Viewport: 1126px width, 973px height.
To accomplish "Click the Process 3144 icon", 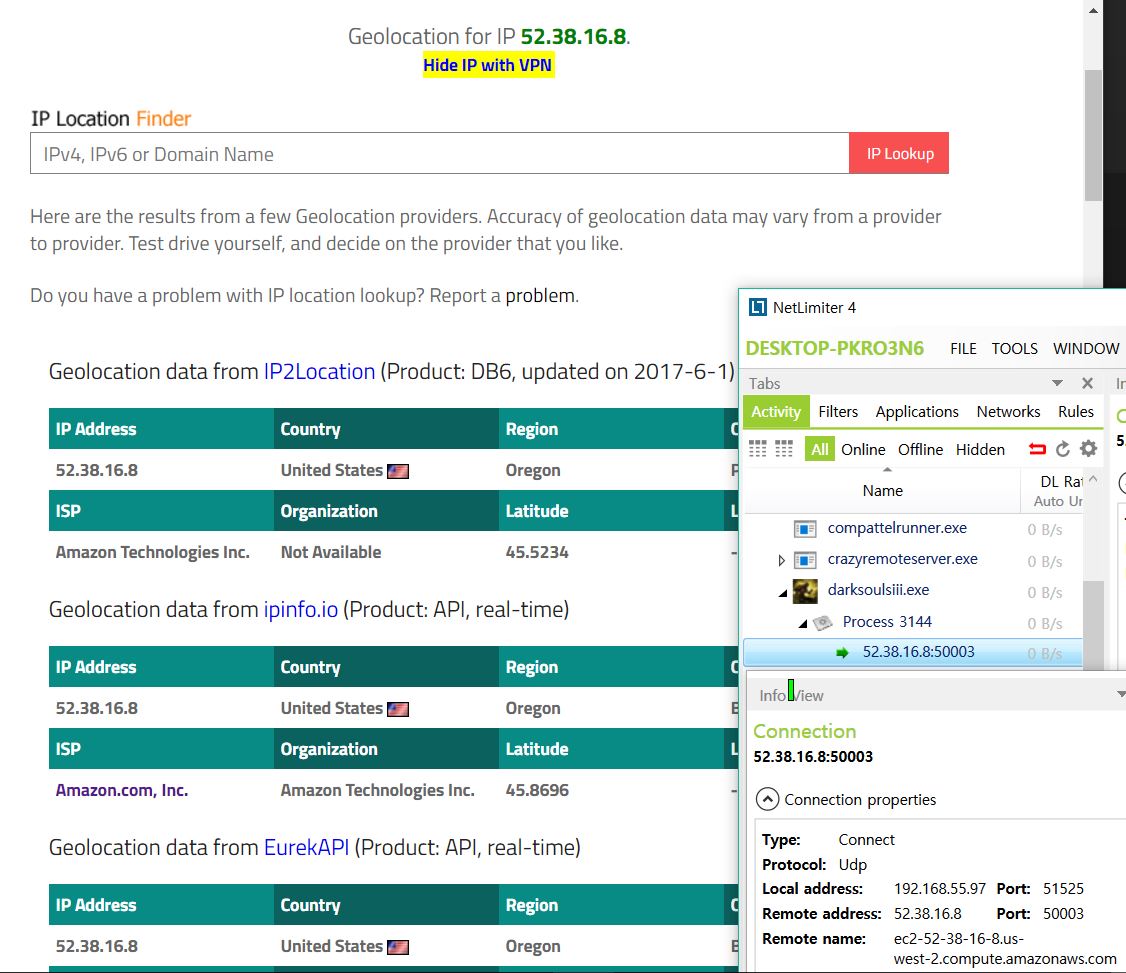I will point(822,622).
